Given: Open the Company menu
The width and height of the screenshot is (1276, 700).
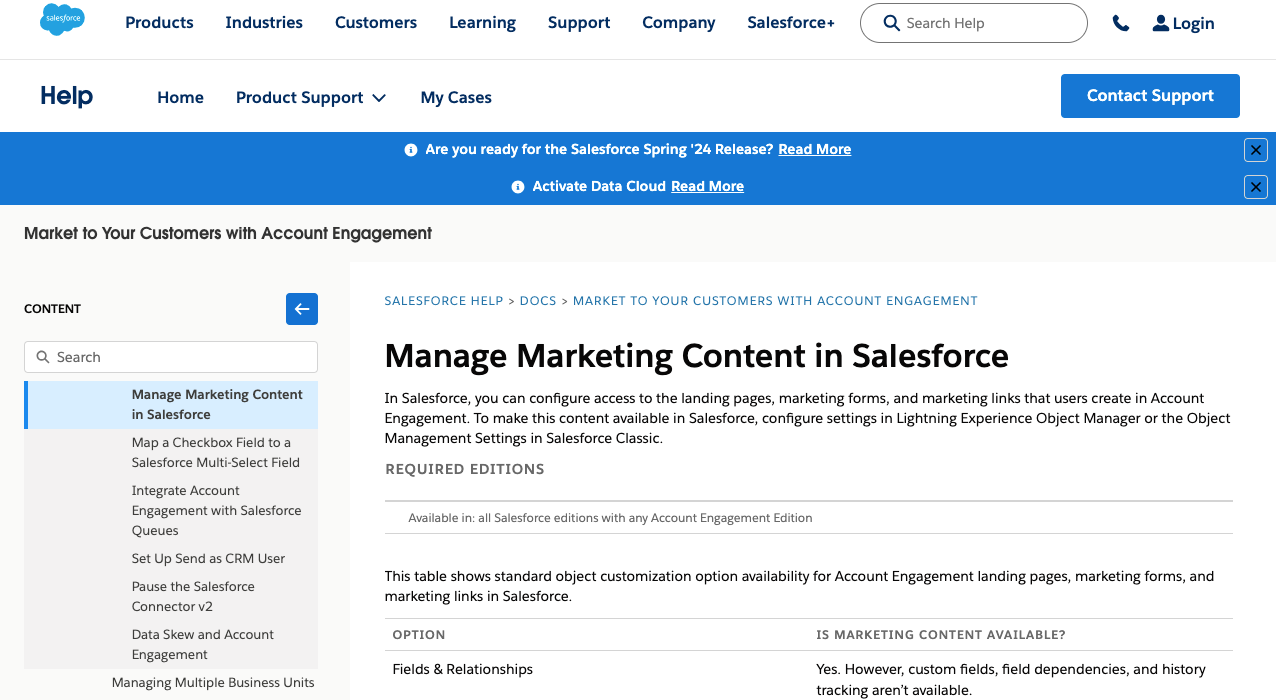Looking at the screenshot, I should pos(679,22).
